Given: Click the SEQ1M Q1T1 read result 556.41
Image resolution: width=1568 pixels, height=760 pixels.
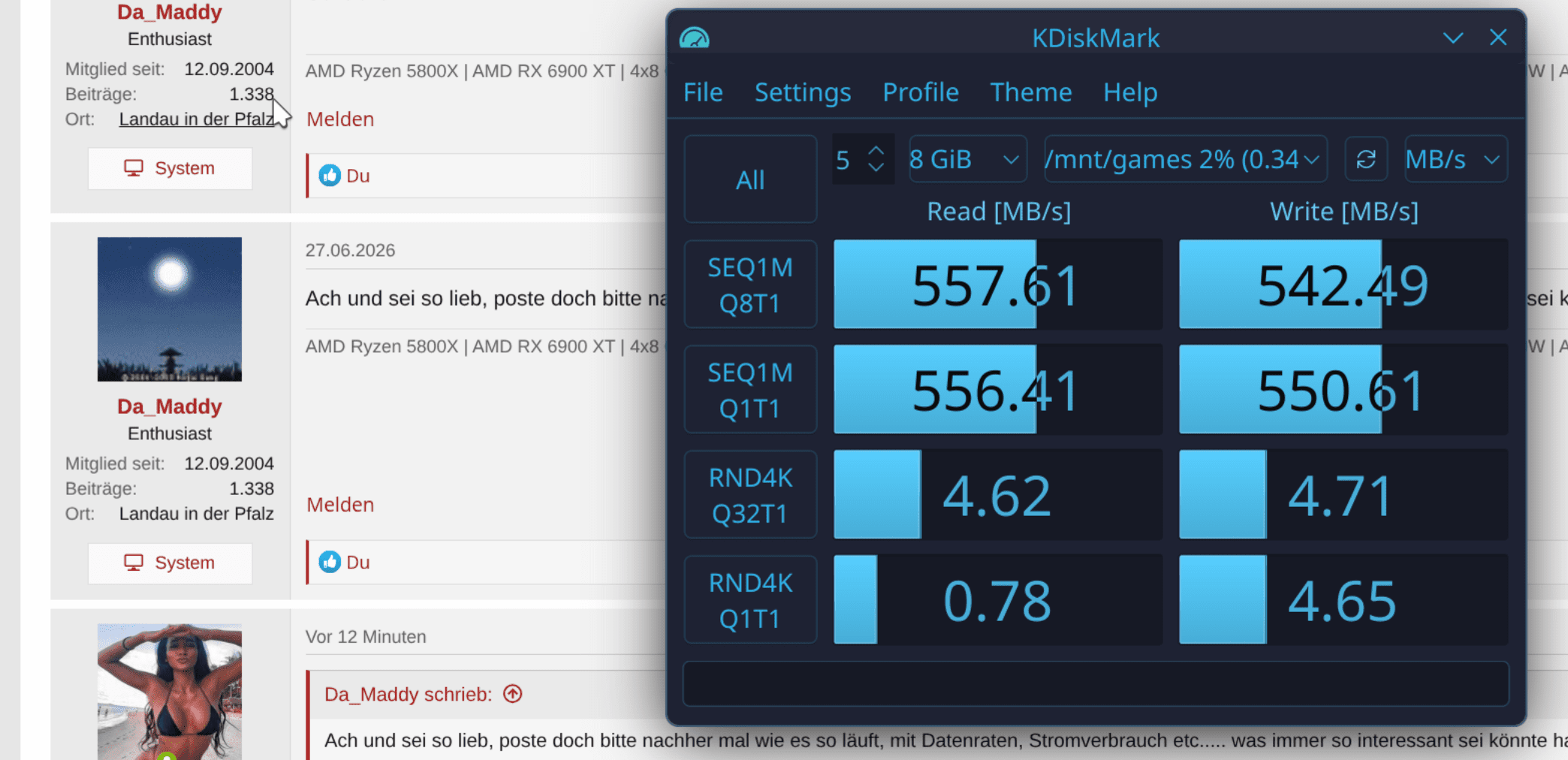Looking at the screenshot, I should [998, 390].
